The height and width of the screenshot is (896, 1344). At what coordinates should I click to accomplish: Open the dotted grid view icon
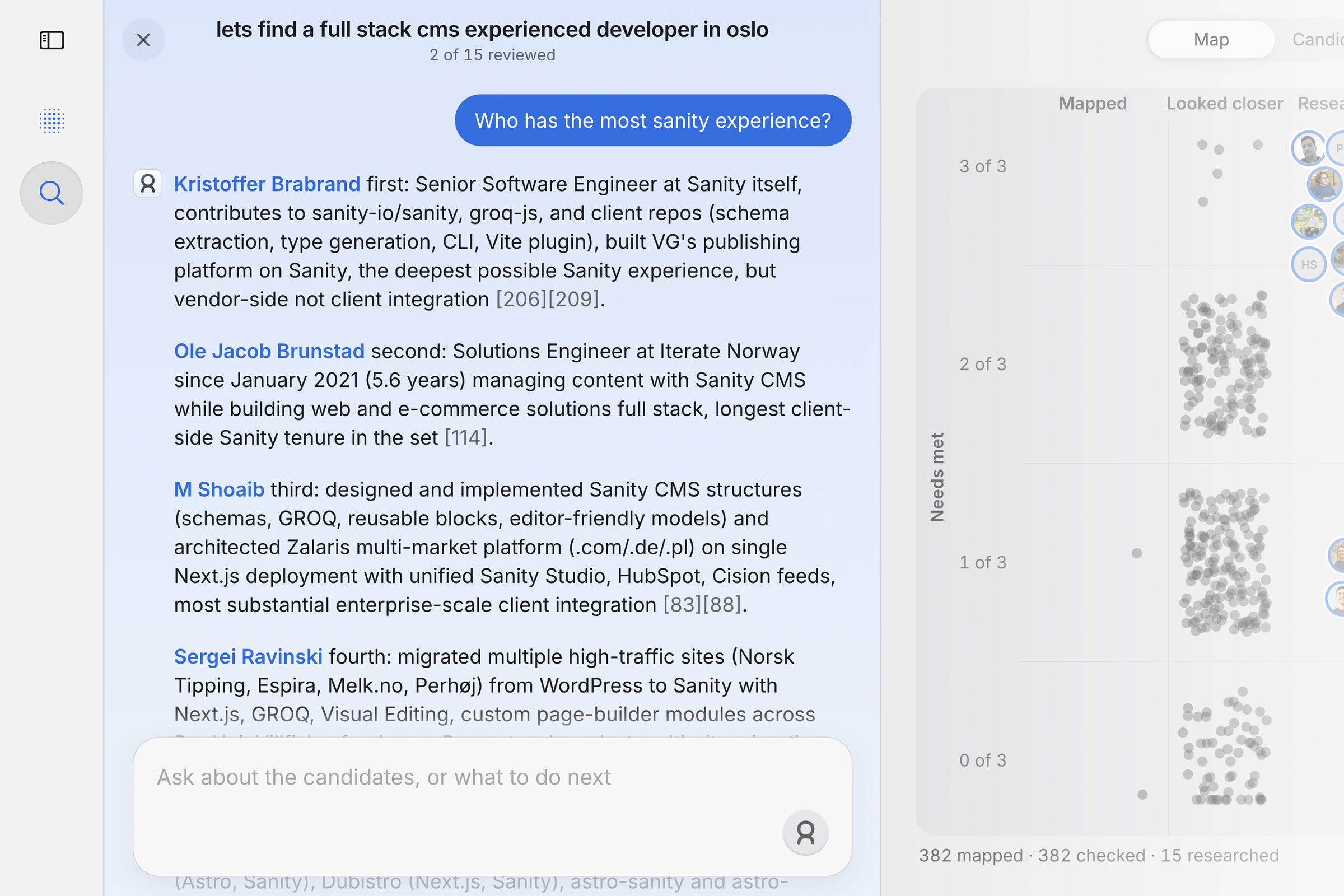click(x=52, y=120)
